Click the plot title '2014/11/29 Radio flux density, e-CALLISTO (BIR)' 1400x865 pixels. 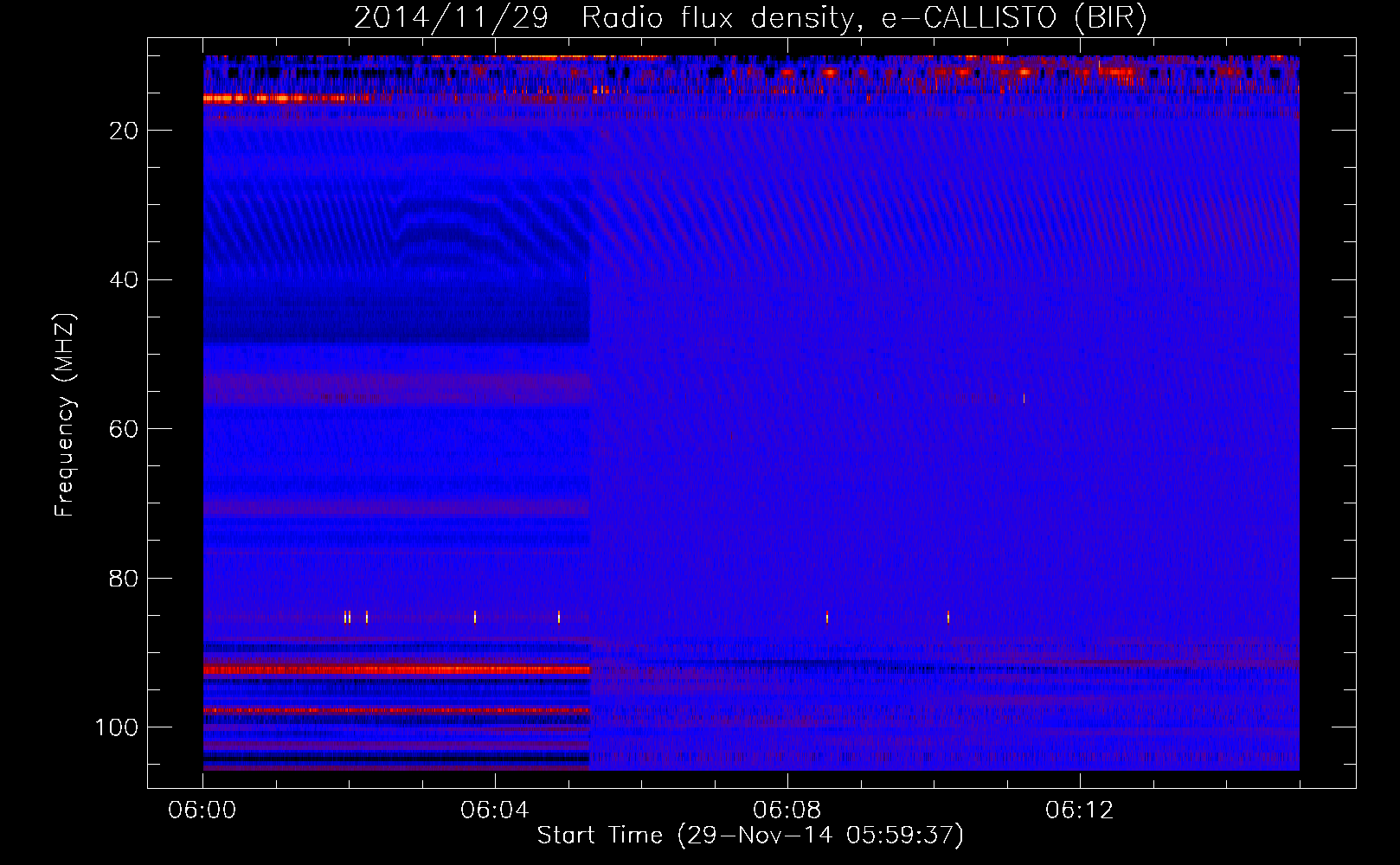750,17
